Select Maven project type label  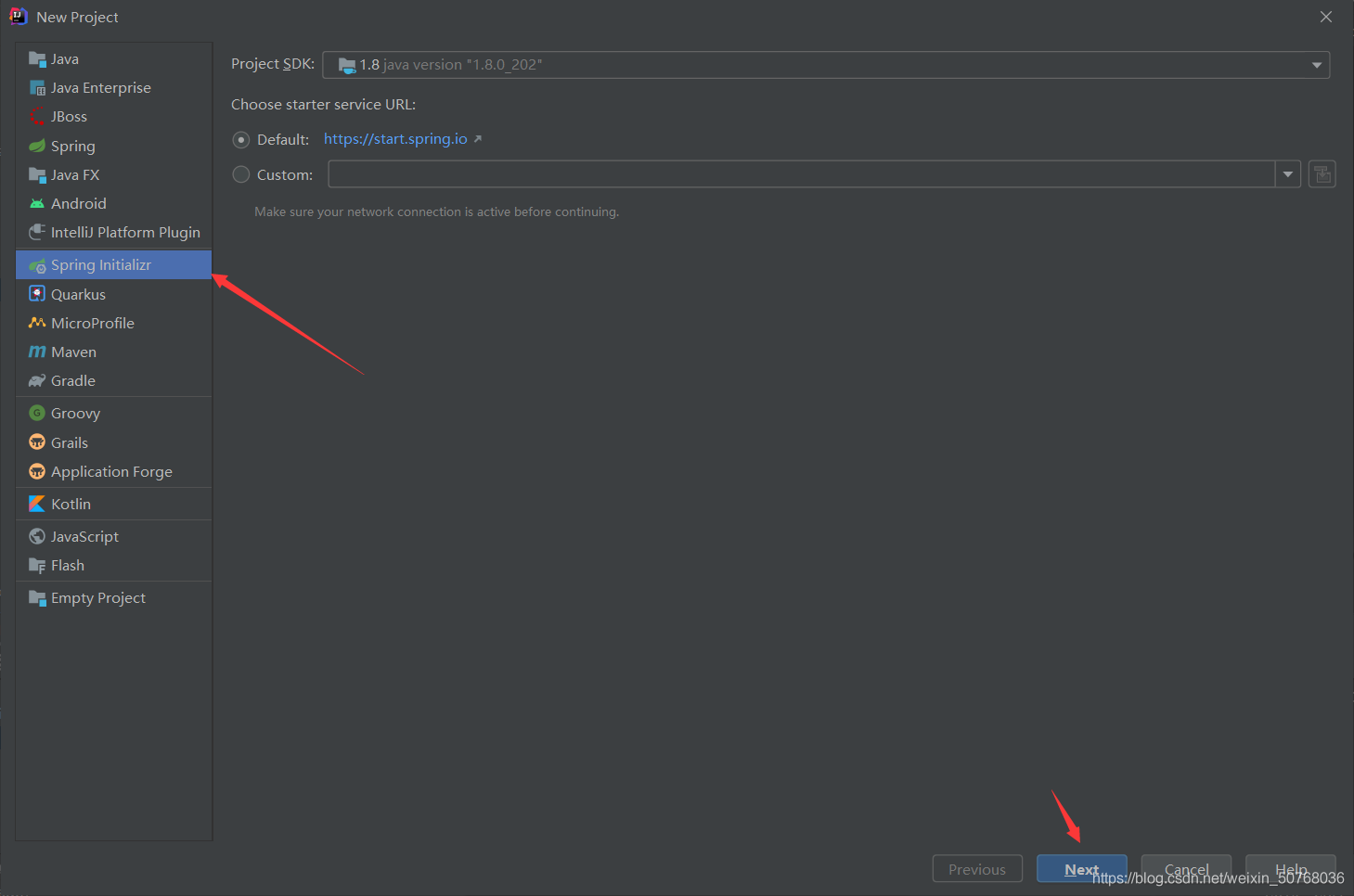click(x=74, y=352)
